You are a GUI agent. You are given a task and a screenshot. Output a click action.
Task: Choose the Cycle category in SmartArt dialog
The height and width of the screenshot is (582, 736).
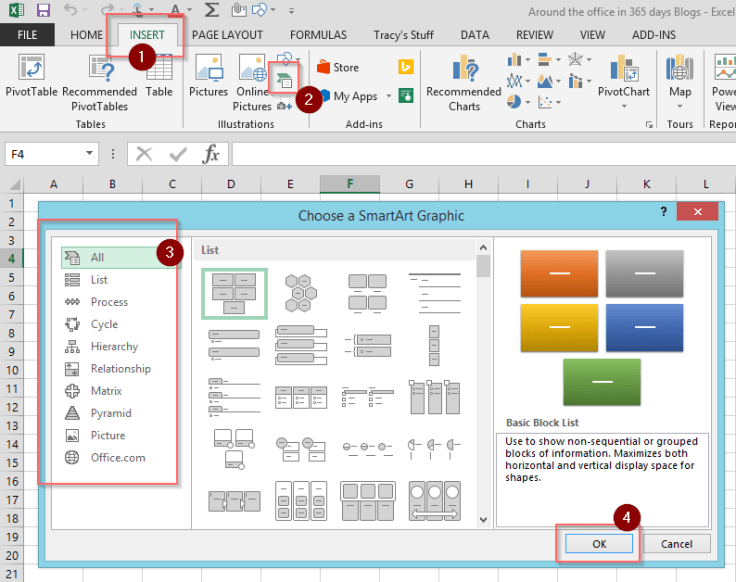coord(104,324)
